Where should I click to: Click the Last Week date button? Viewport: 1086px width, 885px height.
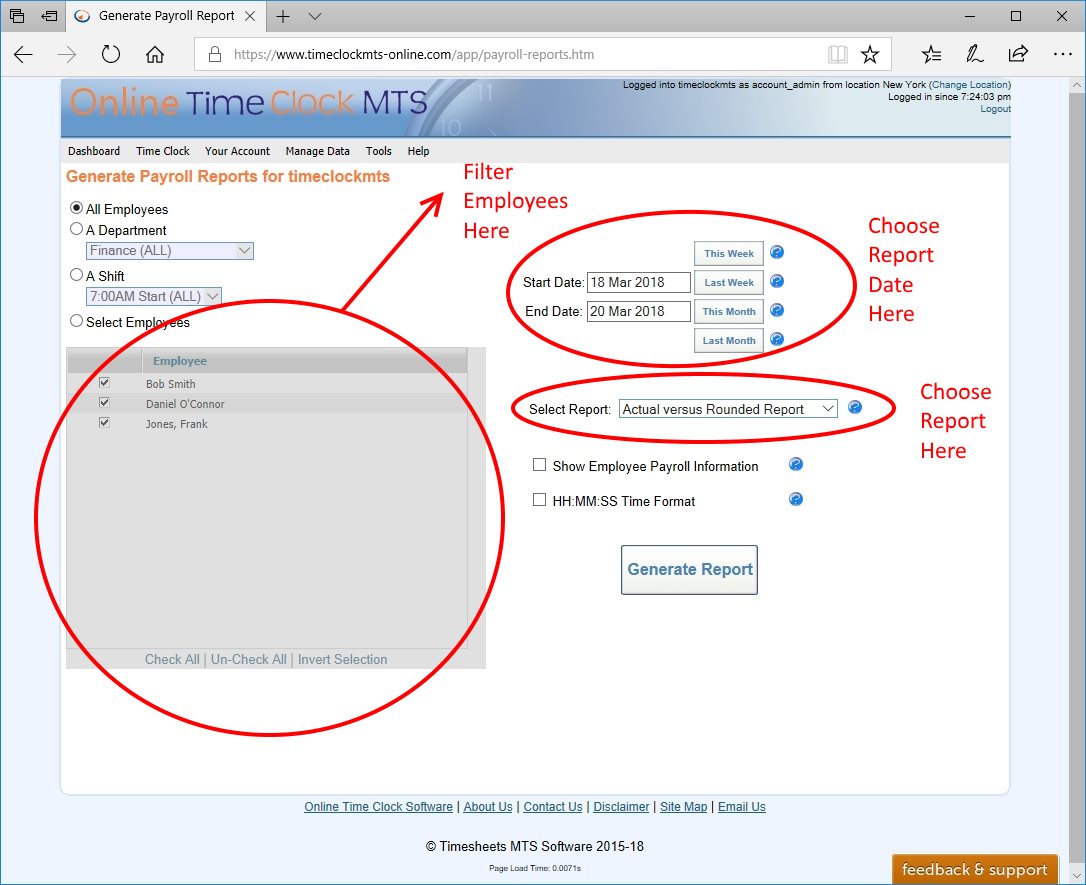729,283
